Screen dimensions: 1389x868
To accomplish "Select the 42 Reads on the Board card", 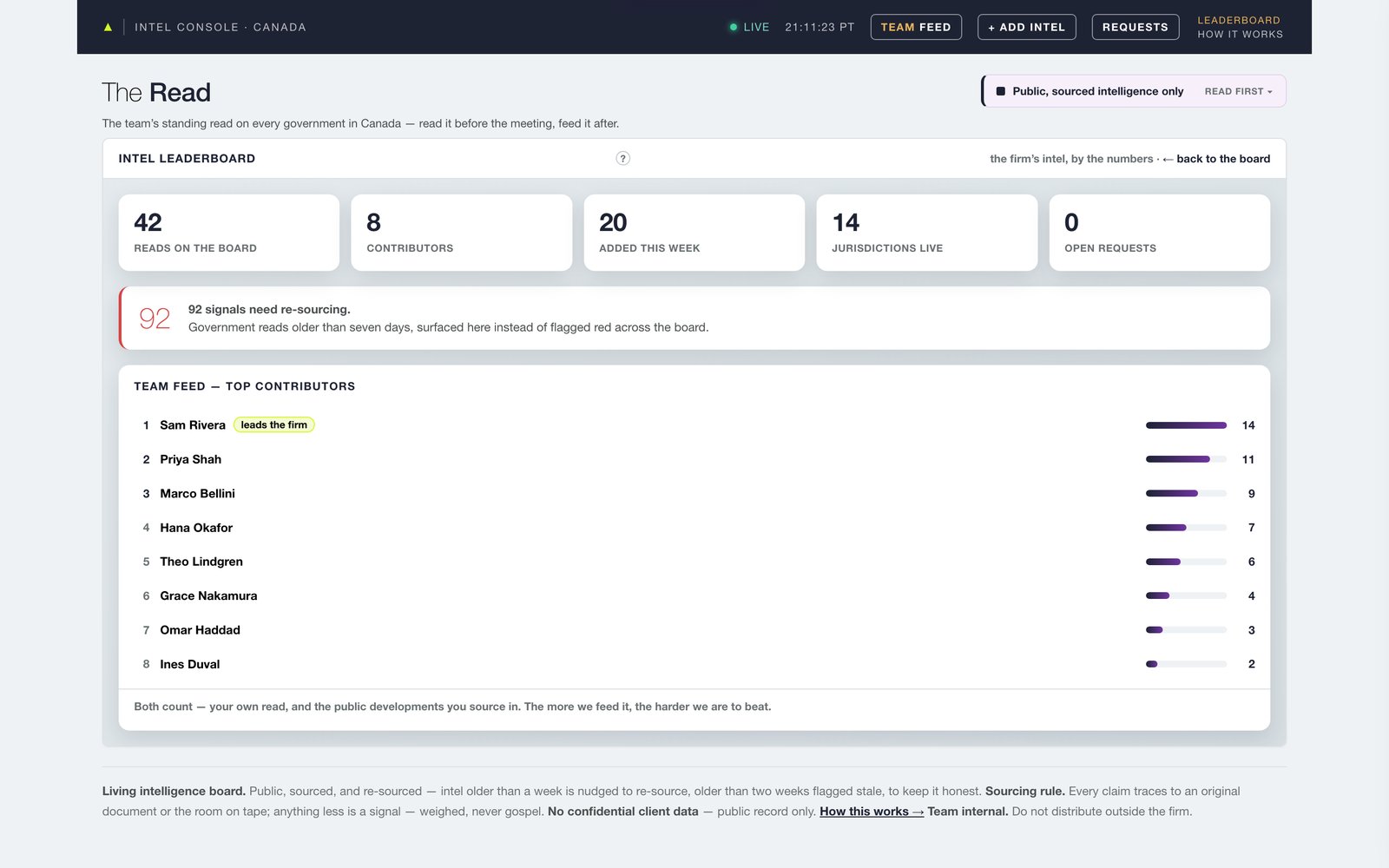I will point(229,233).
